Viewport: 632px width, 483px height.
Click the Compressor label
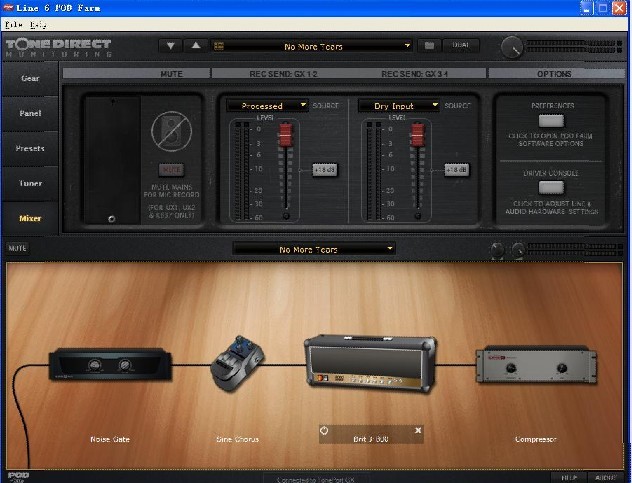536,439
